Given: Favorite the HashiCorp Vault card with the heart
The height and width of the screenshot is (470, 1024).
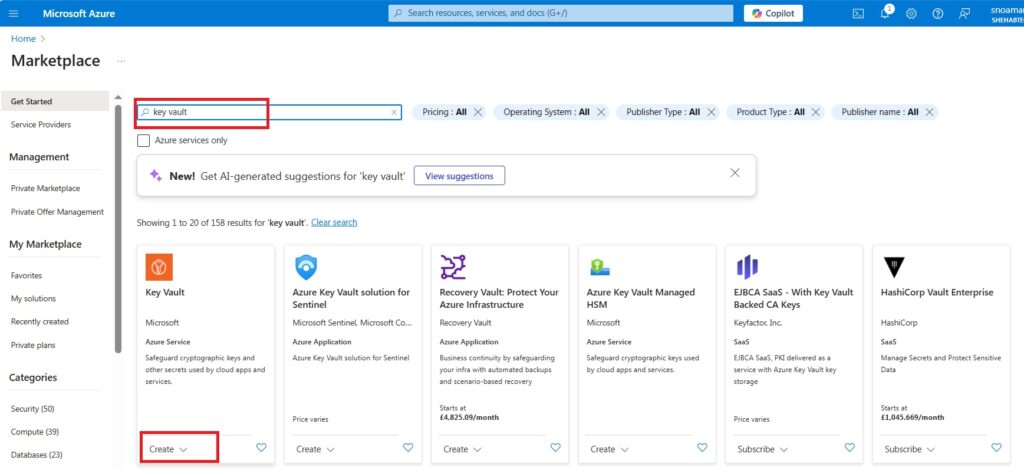Looking at the screenshot, I should [x=997, y=448].
